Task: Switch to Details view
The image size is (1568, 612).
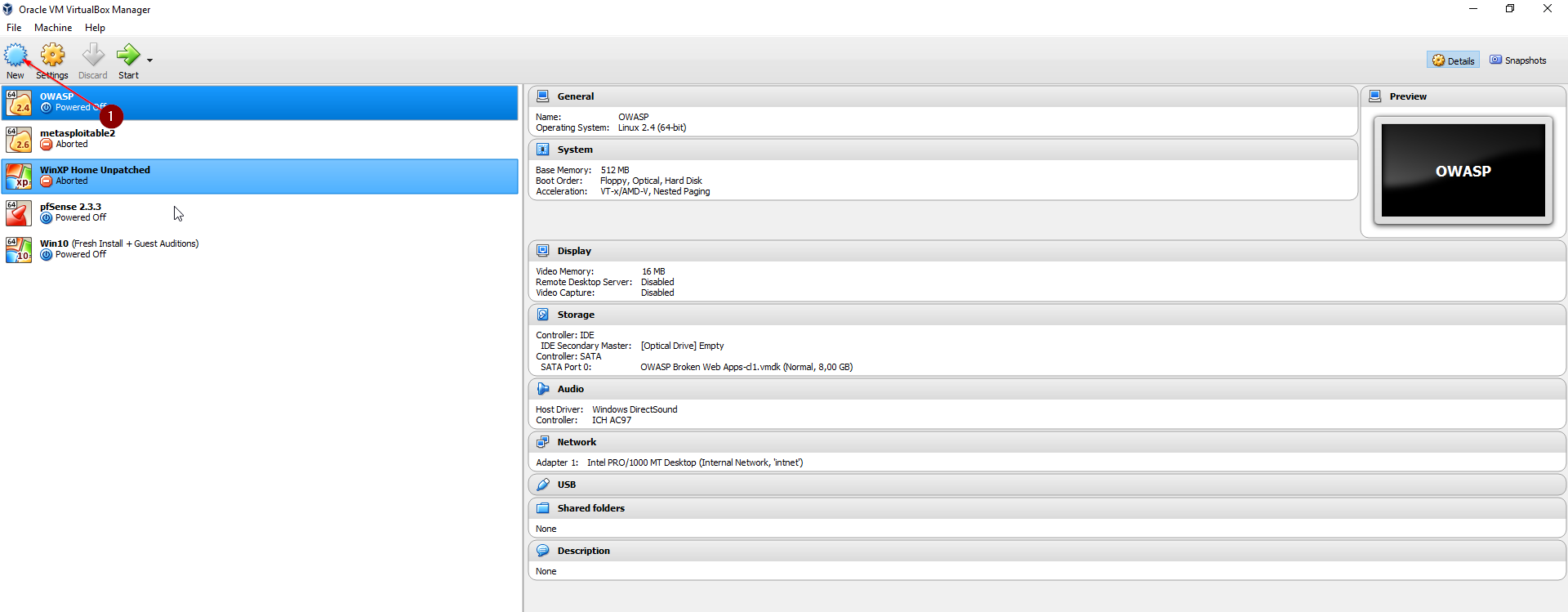Action: [1453, 60]
